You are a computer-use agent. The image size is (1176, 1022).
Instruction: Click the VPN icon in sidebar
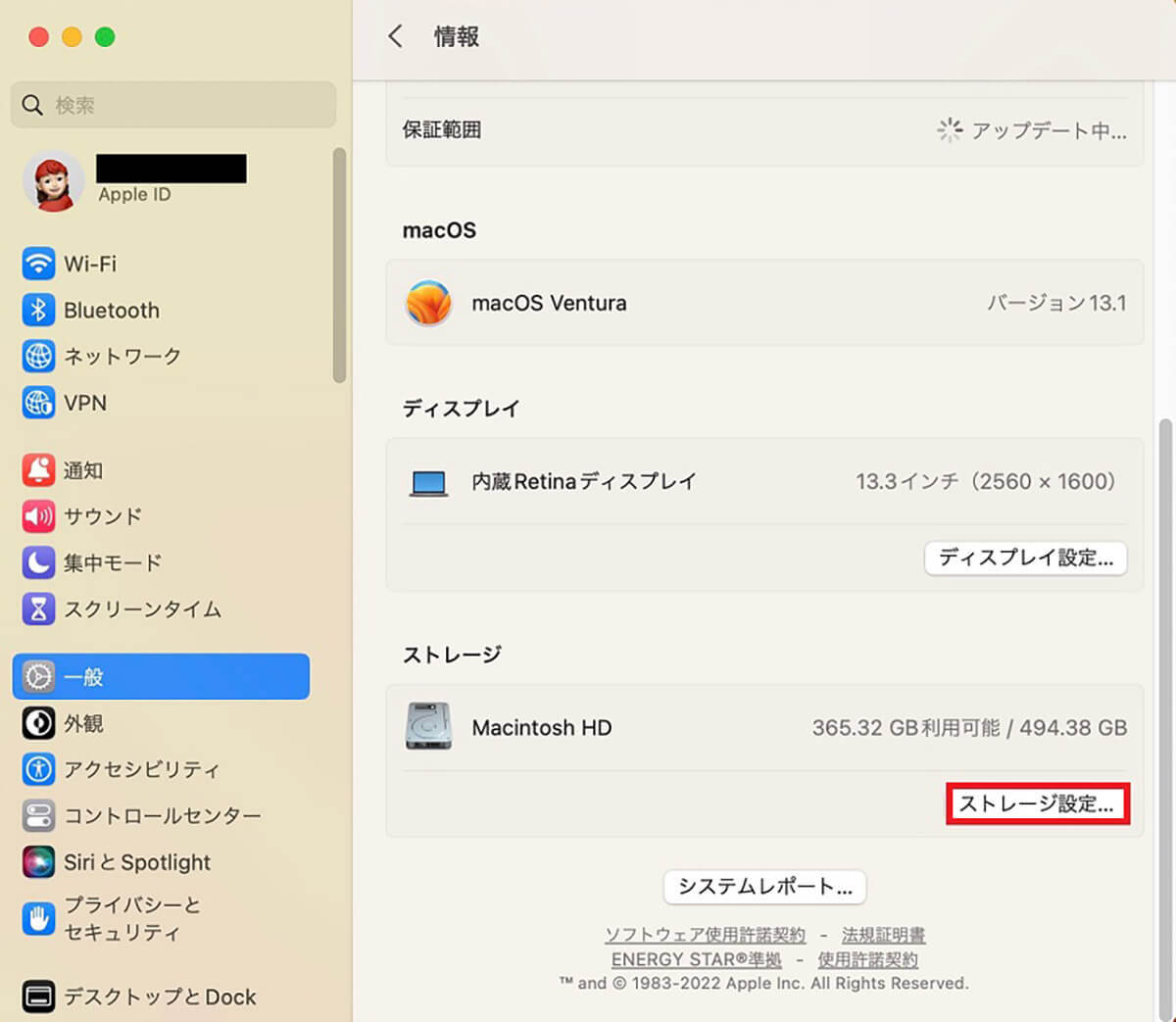pyautogui.click(x=38, y=403)
